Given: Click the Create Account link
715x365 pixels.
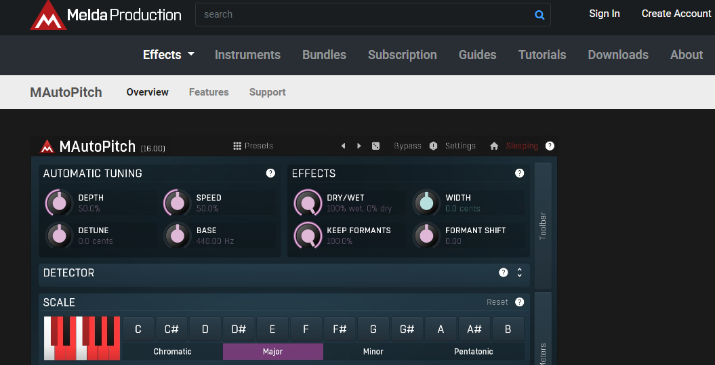Looking at the screenshot, I should coord(676,14).
